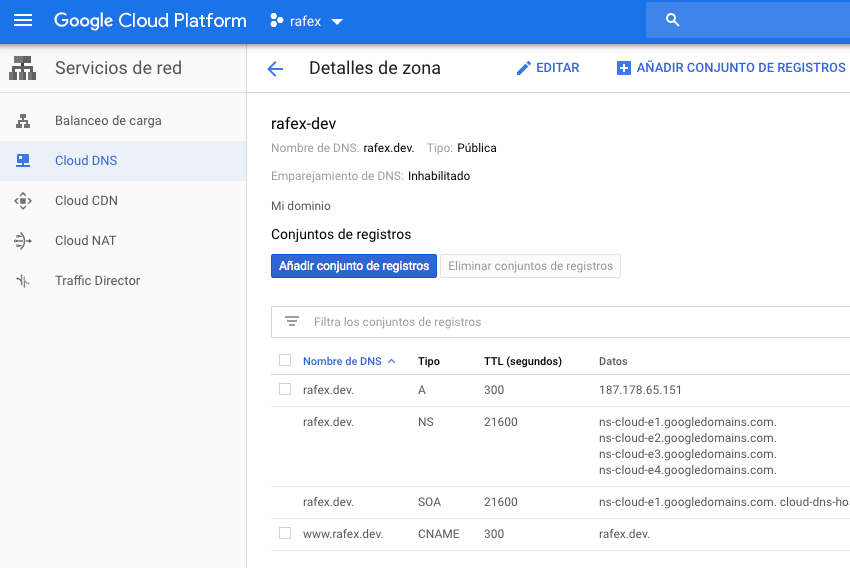Click the SOA type cell

click(429, 502)
